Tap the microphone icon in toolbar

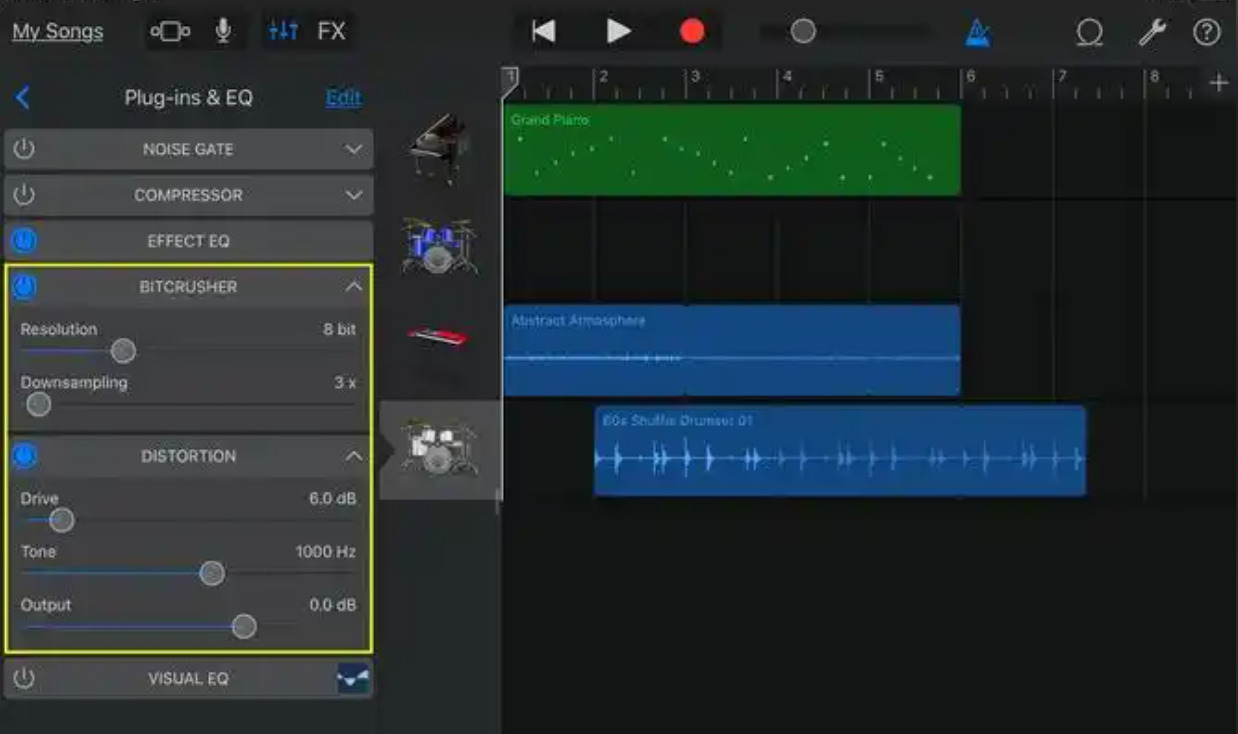coord(223,32)
